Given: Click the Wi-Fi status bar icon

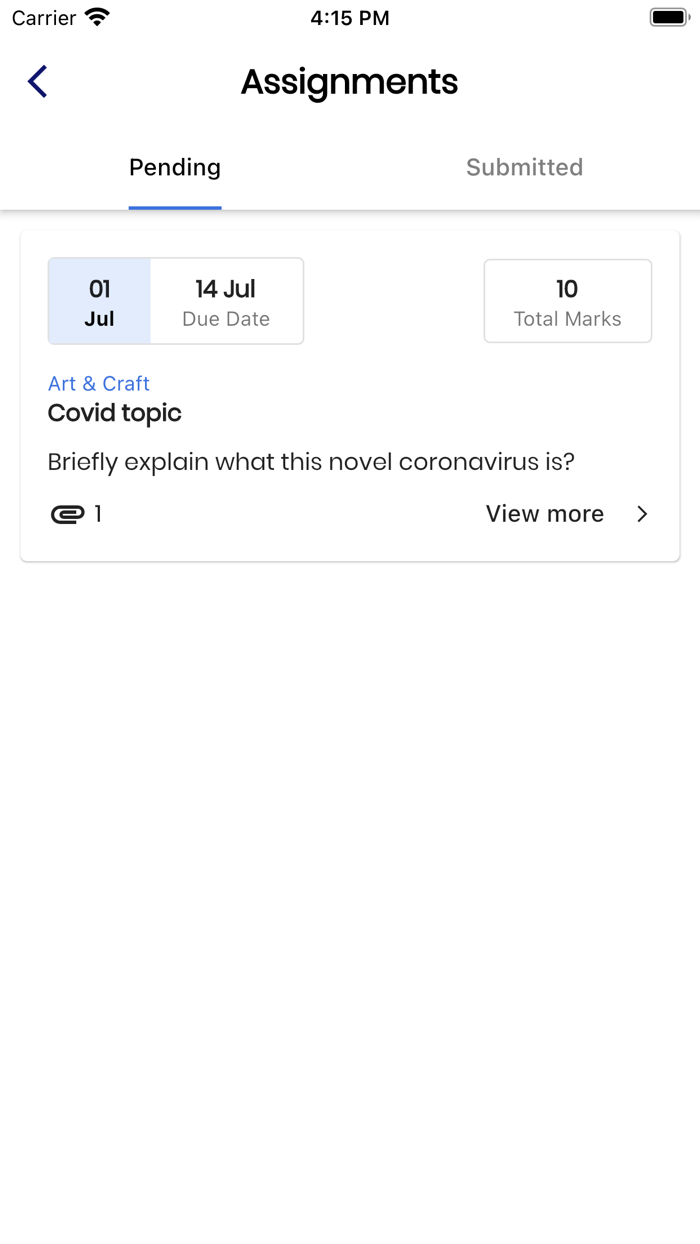Looking at the screenshot, I should pos(97,17).
